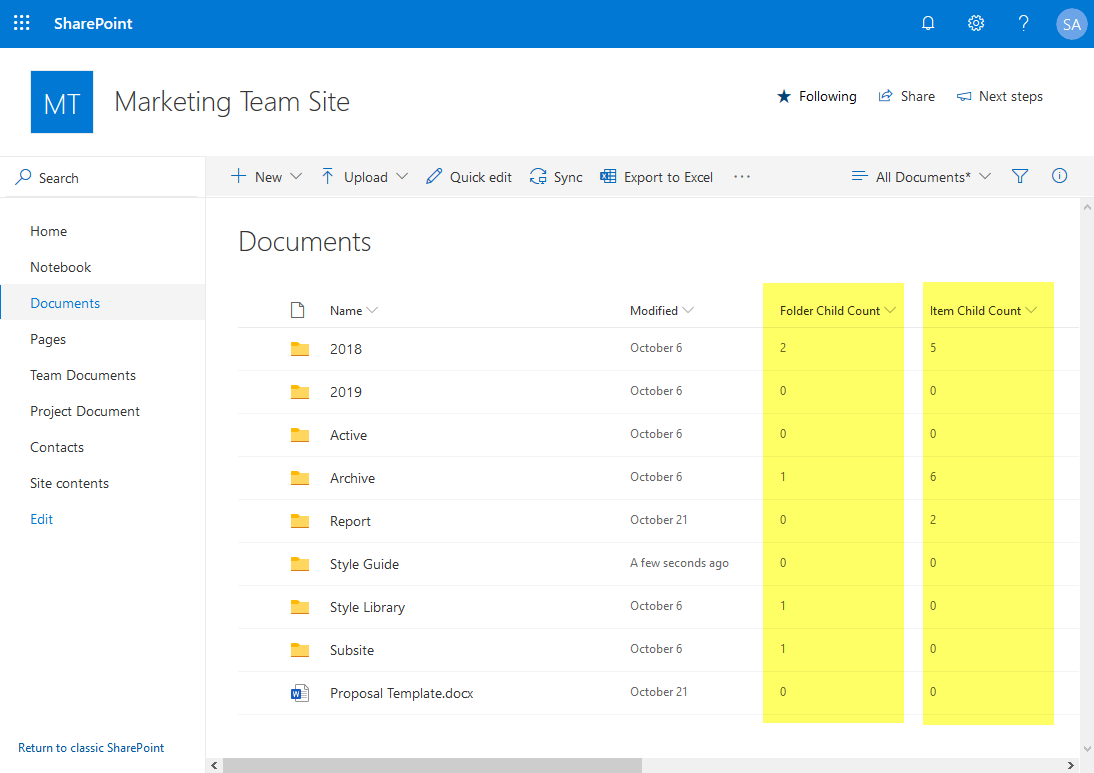1094x773 pixels.
Task: Click the notifications bell icon
Action: (928, 22)
